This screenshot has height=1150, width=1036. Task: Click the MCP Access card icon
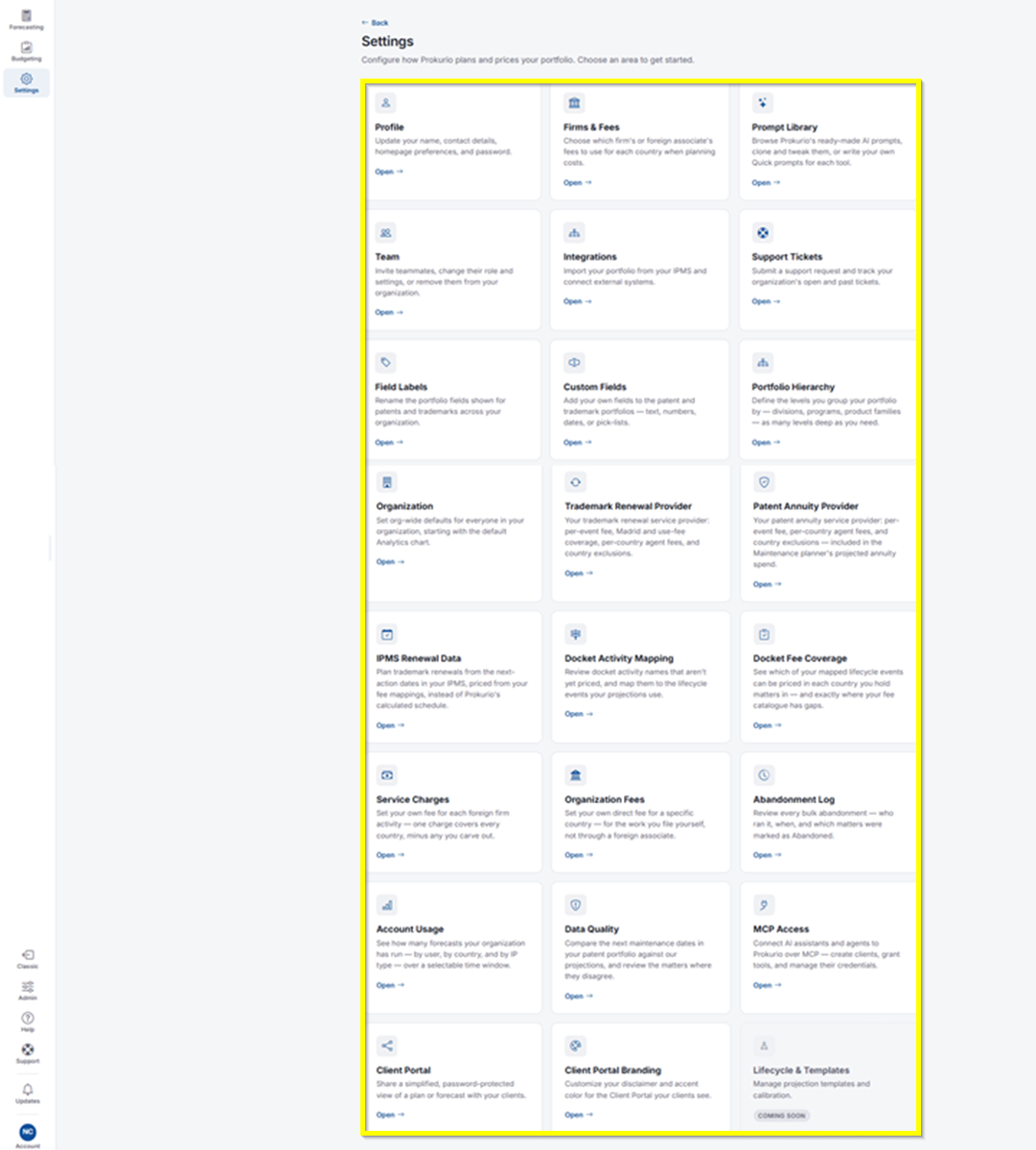coord(764,905)
